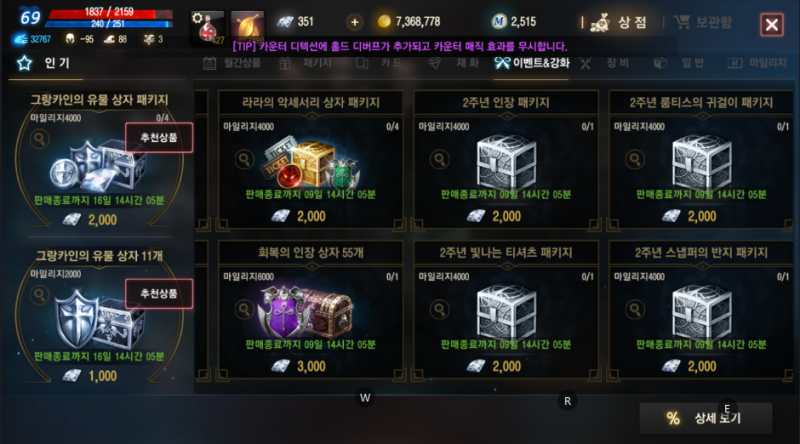
Task: Click the gold coin currency icon
Action: (384, 21)
